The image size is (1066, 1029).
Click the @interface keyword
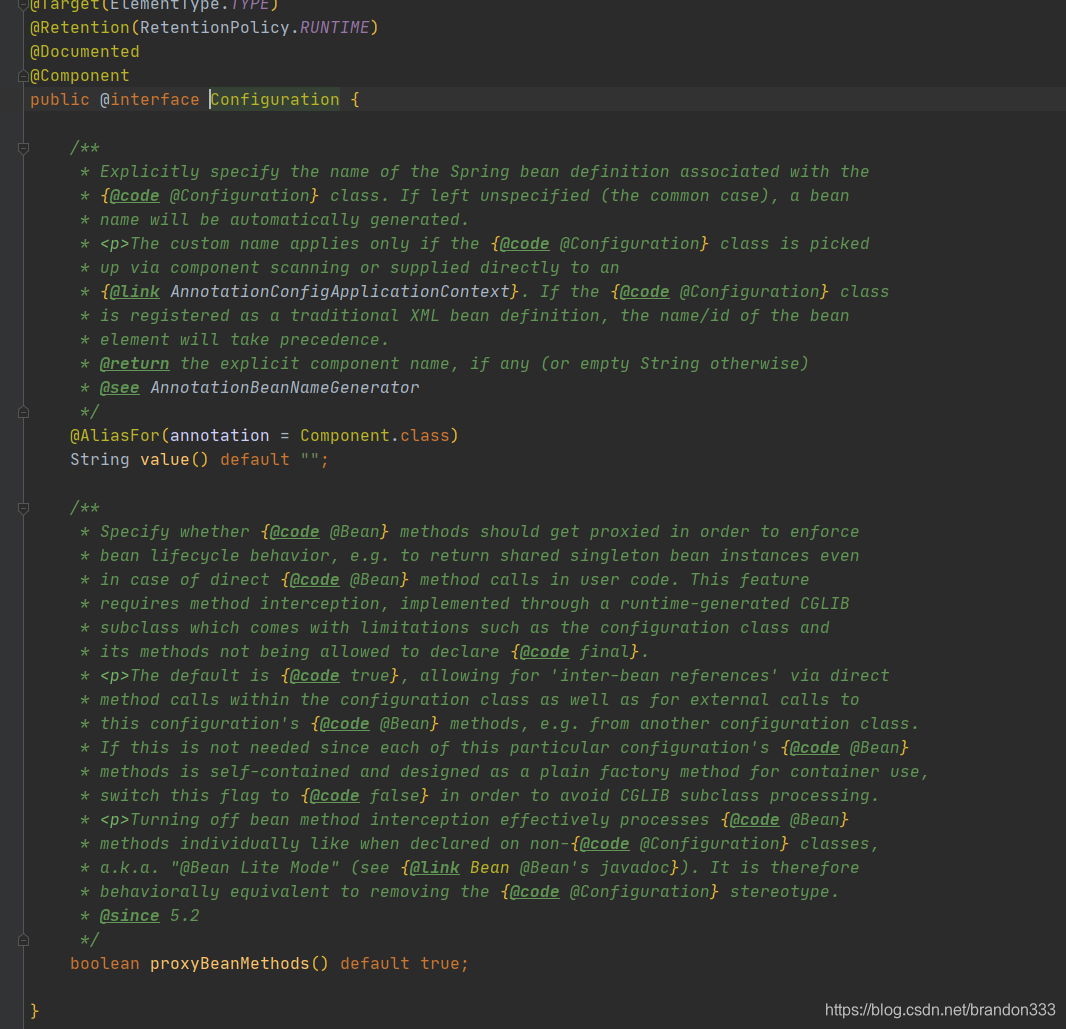pos(150,100)
